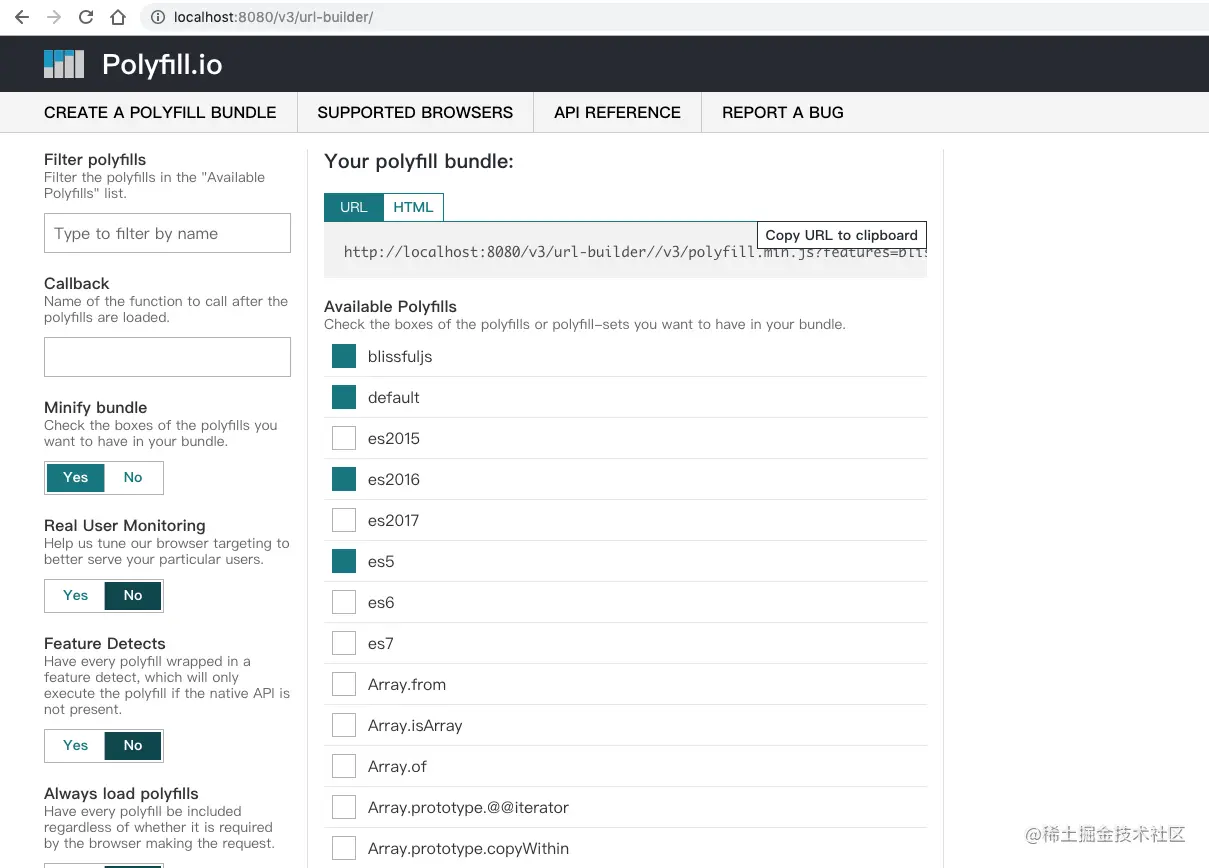
Task: Reload the page with the refresh icon
Action: tap(86, 17)
